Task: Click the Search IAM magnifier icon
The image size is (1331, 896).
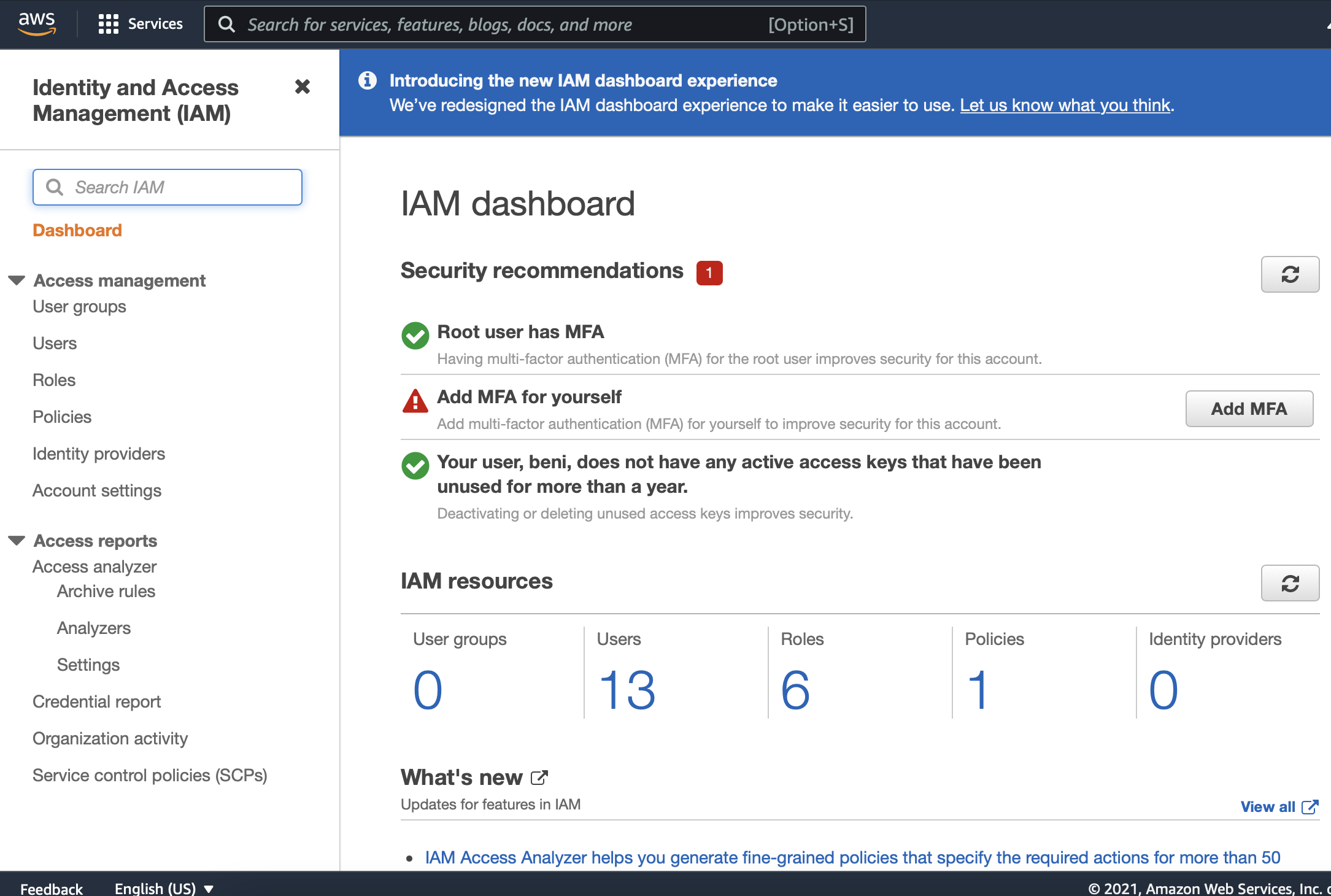Action: point(55,187)
